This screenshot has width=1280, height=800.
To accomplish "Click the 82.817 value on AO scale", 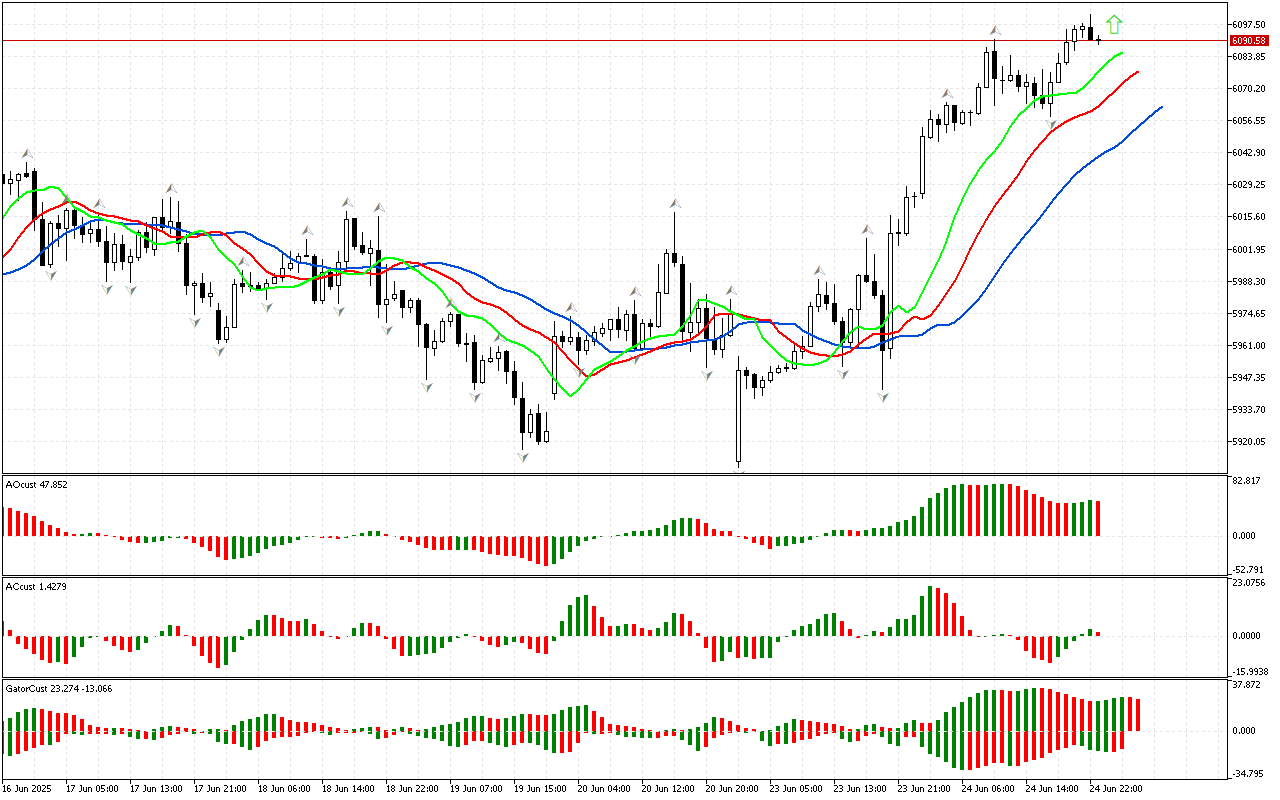I will coord(1244,482).
